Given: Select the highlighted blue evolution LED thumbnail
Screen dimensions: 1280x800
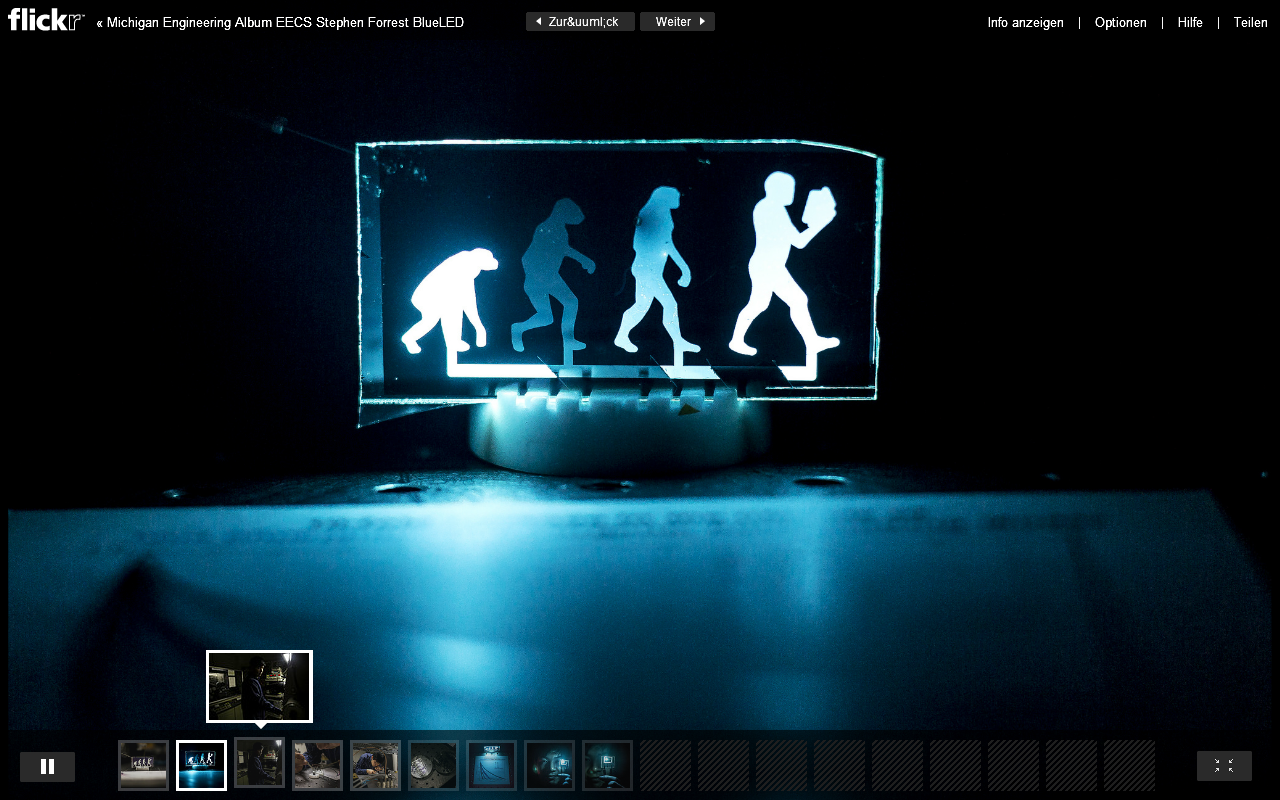Looking at the screenshot, I should pos(201,765).
